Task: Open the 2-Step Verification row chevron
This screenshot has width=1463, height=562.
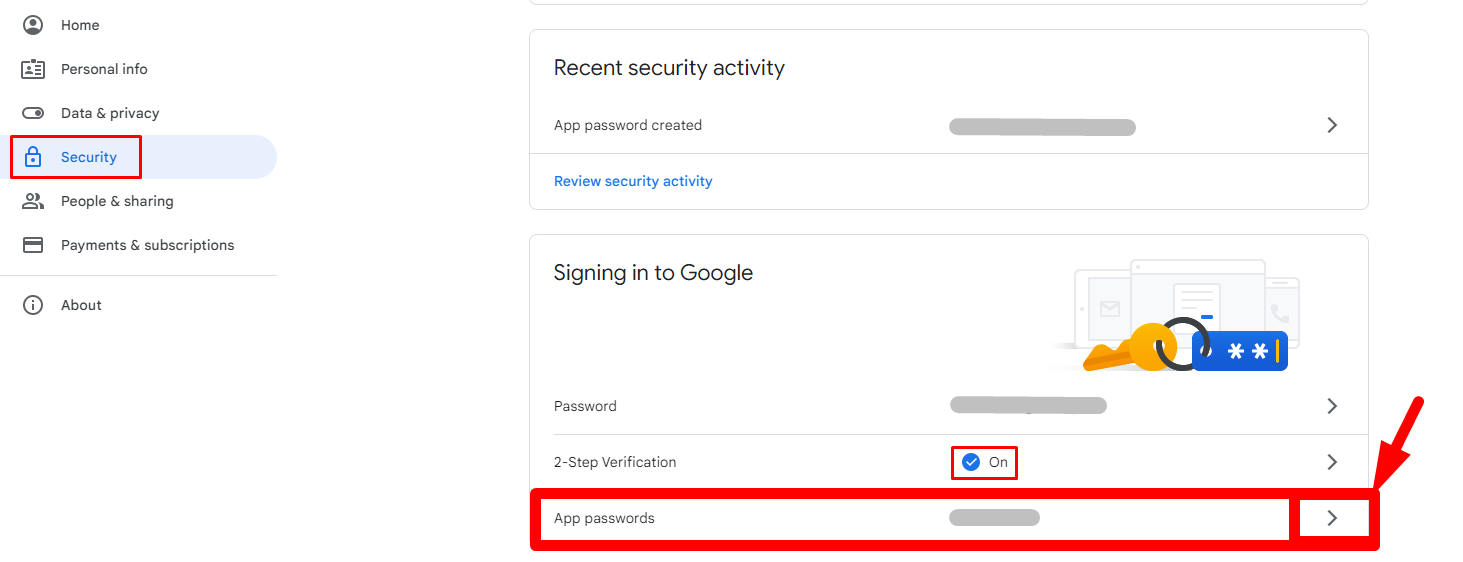Action: click(x=1332, y=462)
